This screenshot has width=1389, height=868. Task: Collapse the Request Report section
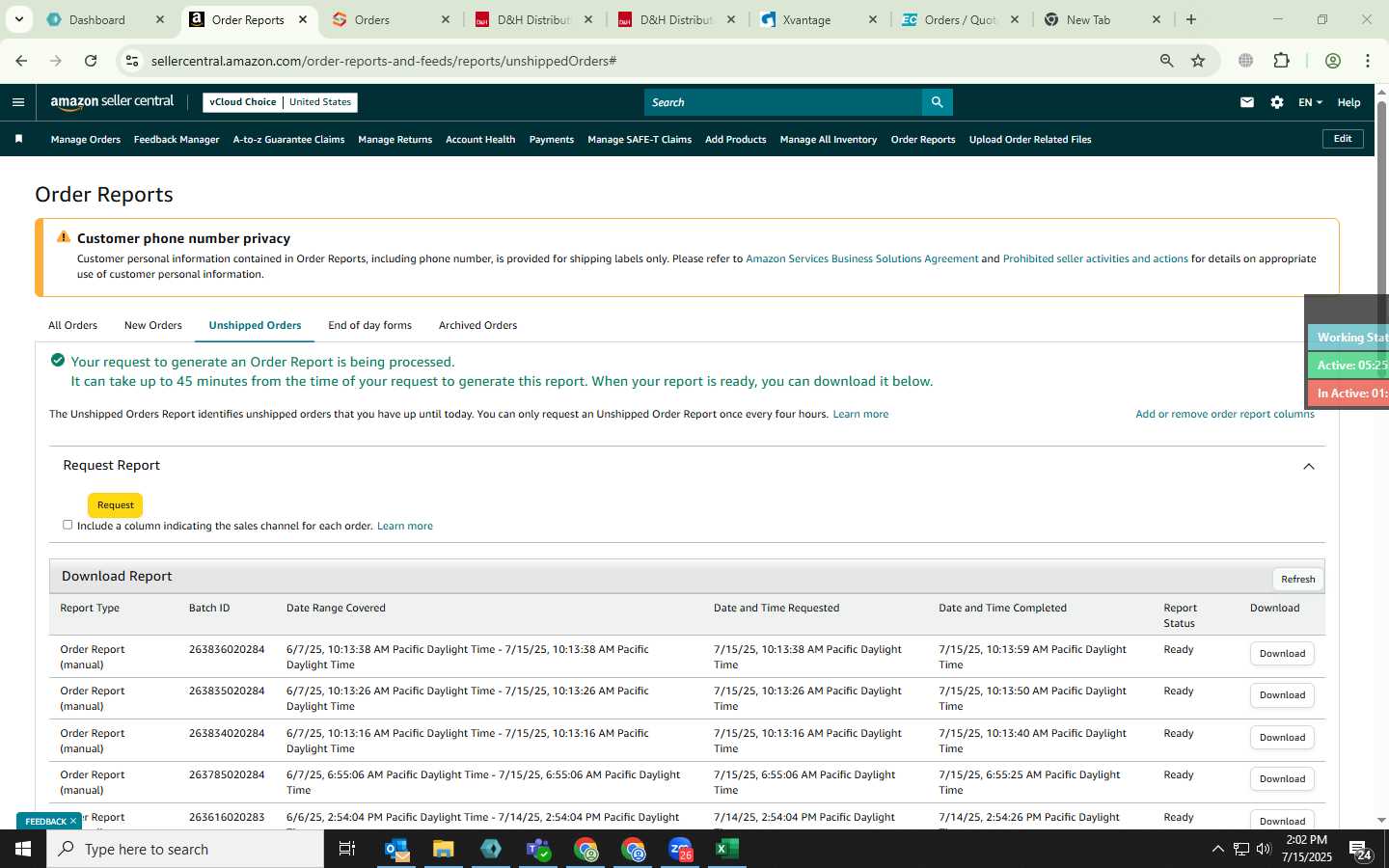(x=1309, y=466)
